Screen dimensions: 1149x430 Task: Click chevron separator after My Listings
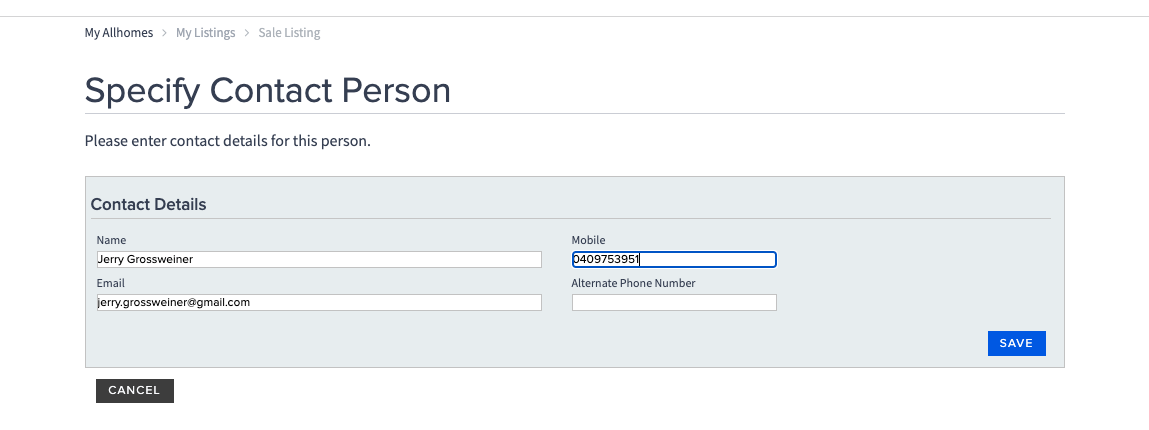click(x=247, y=33)
